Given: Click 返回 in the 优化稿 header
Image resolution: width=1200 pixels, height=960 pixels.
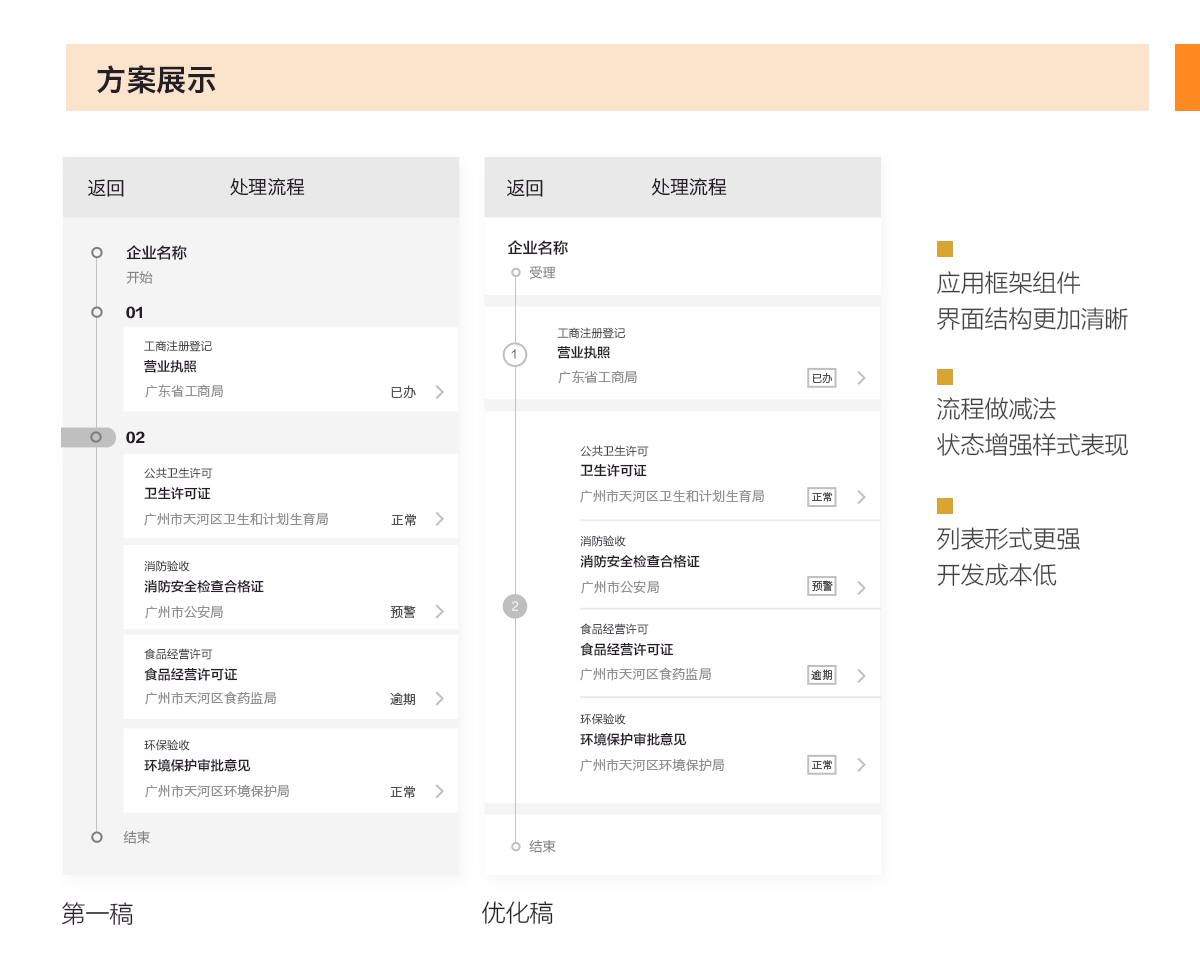Looking at the screenshot, I should (x=525, y=188).
